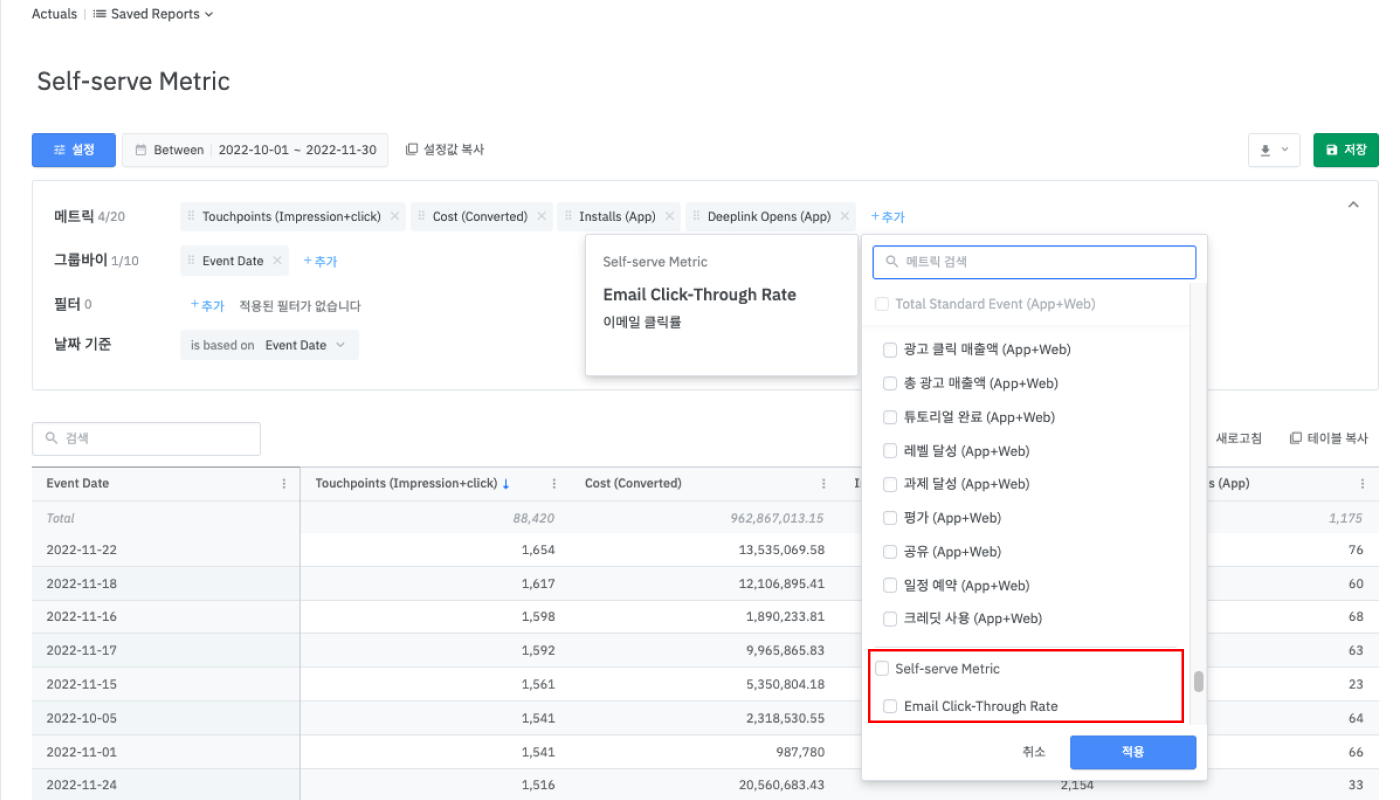The height and width of the screenshot is (800, 1400).
Task: Click the drag handle on Deeplink Opens chip
Action: coord(697,217)
